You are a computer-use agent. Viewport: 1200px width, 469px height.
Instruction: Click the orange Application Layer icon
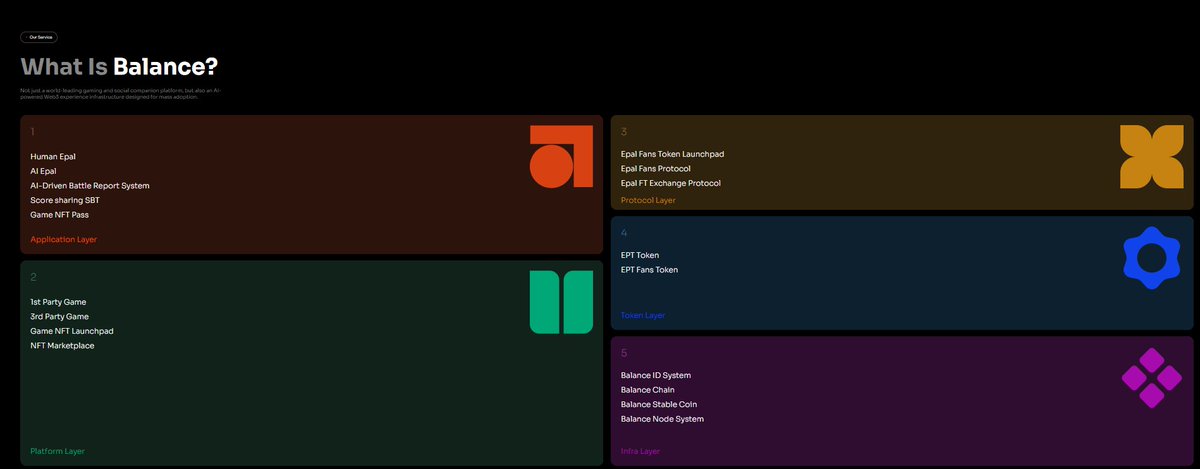click(561, 156)
